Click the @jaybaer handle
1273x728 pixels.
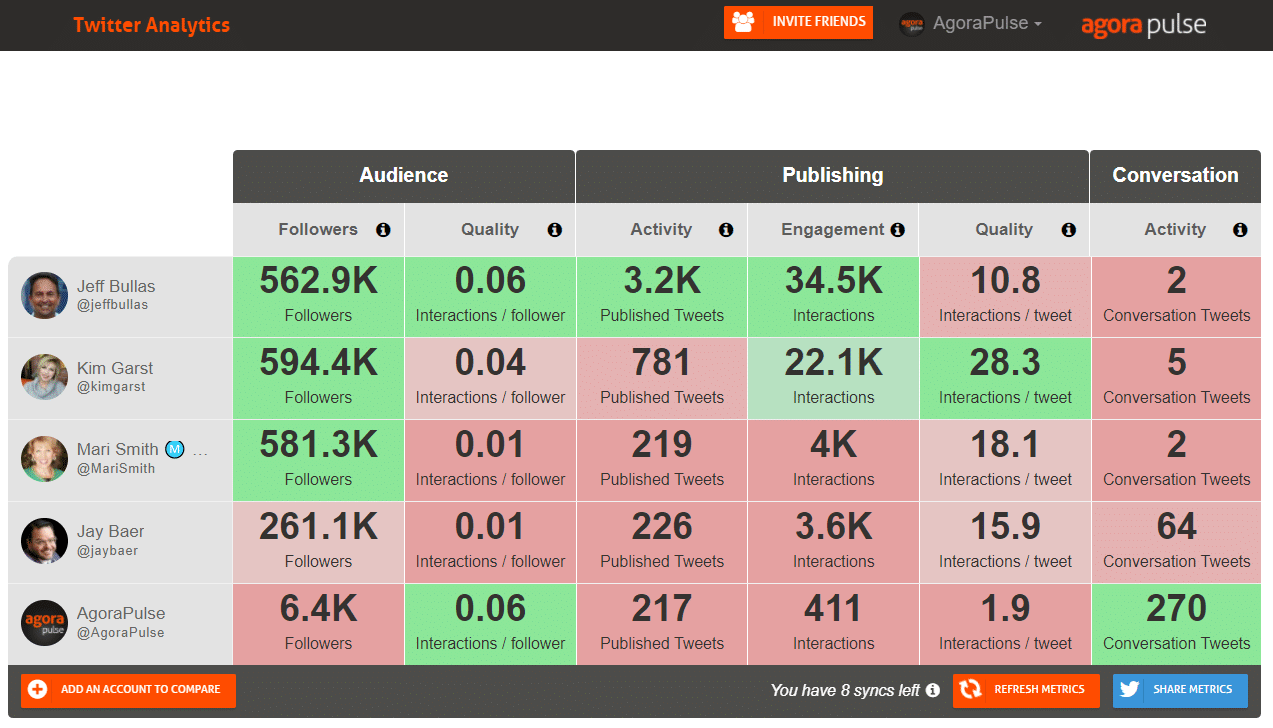pos(107,551)
